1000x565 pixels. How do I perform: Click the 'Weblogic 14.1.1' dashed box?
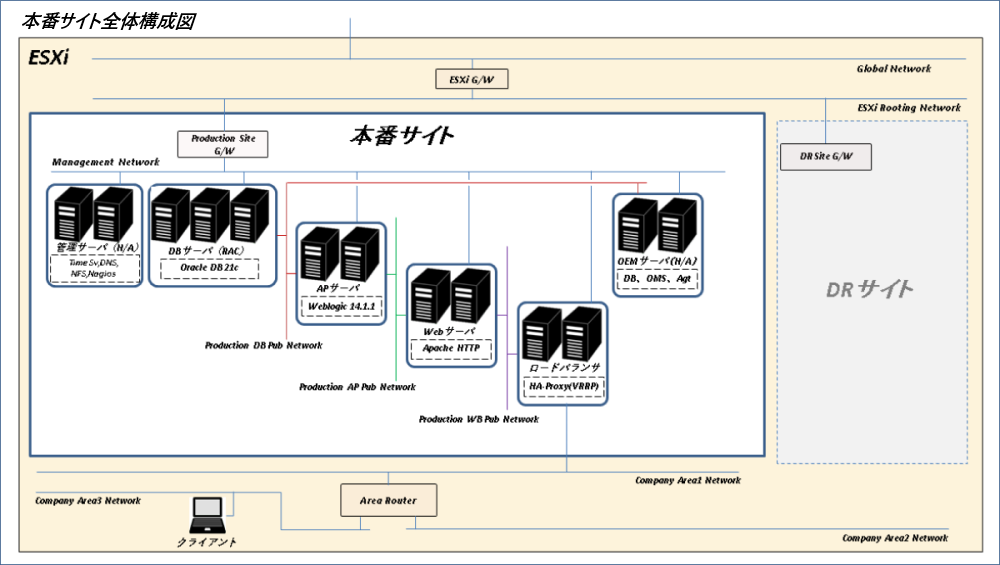[342, 307]
